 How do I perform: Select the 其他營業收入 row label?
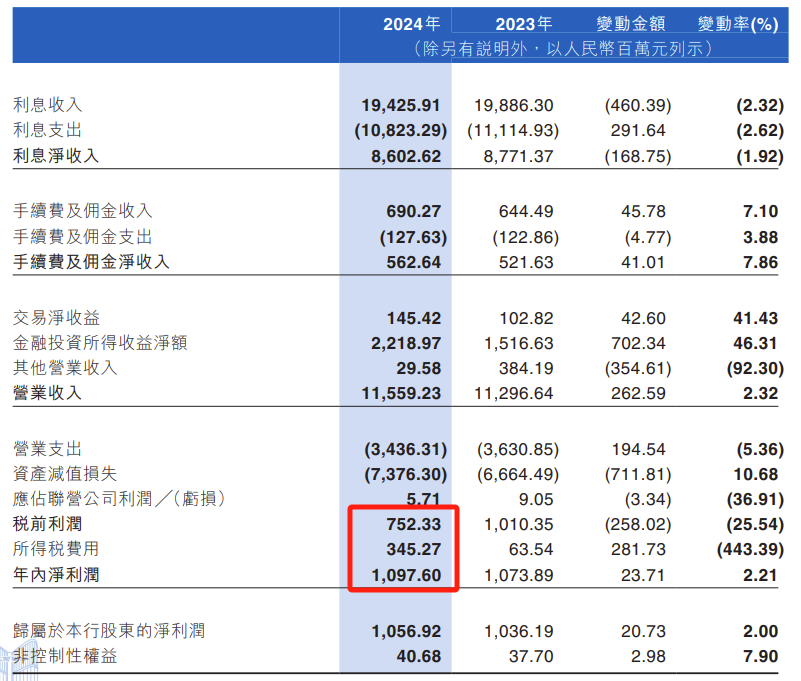[65, 368]
